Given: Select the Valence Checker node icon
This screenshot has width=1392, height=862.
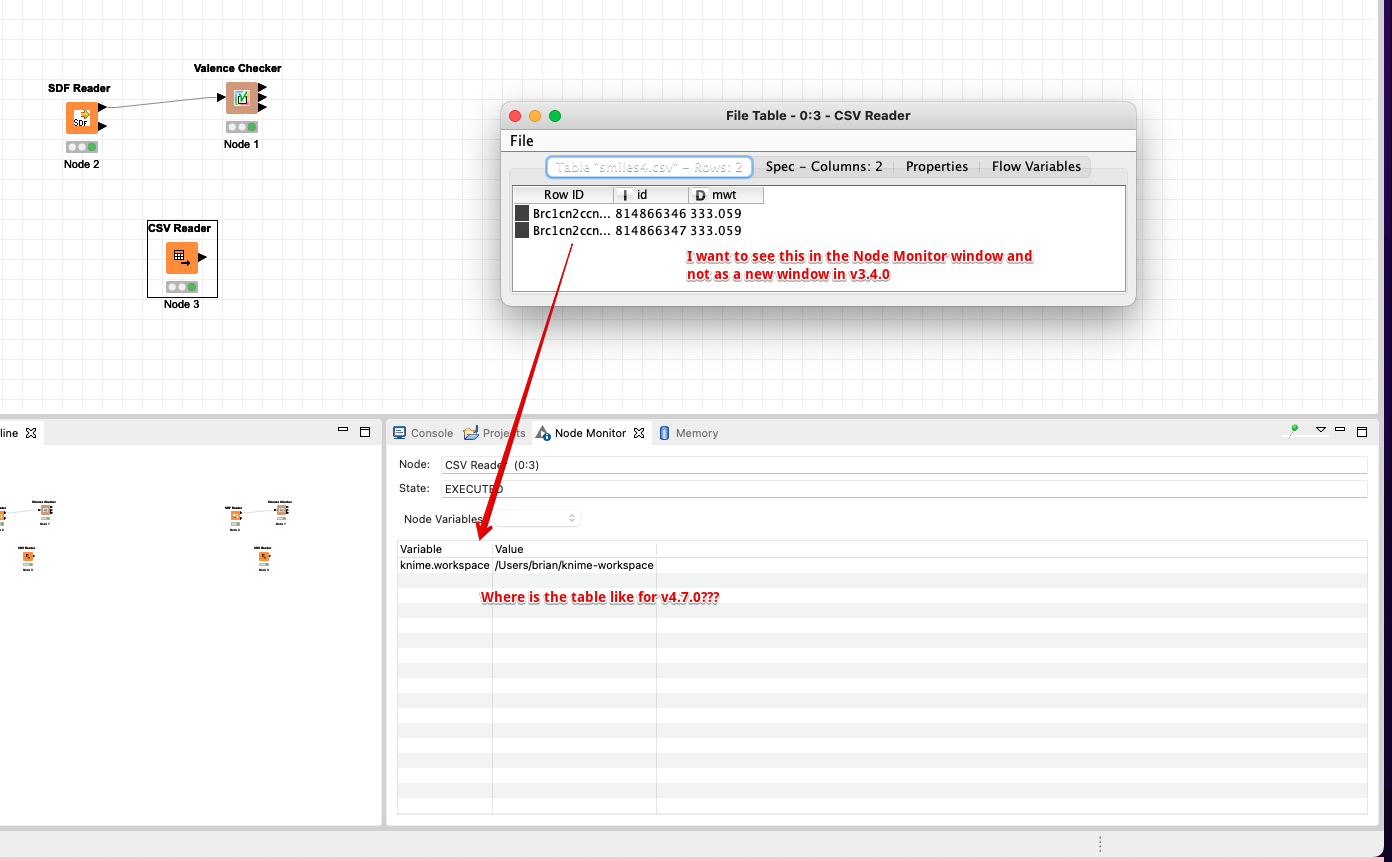Looking at the screenshot, I should [241, 98].
